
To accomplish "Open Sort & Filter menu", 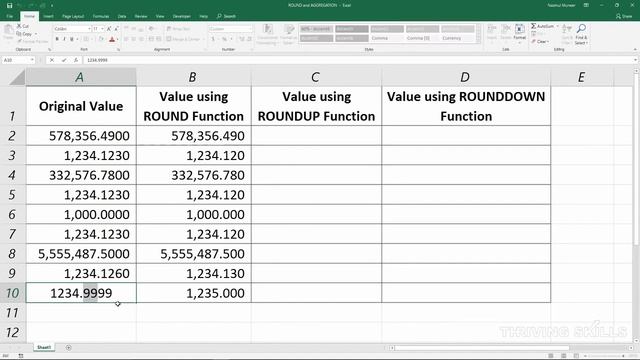I will [x=567, y=33].
